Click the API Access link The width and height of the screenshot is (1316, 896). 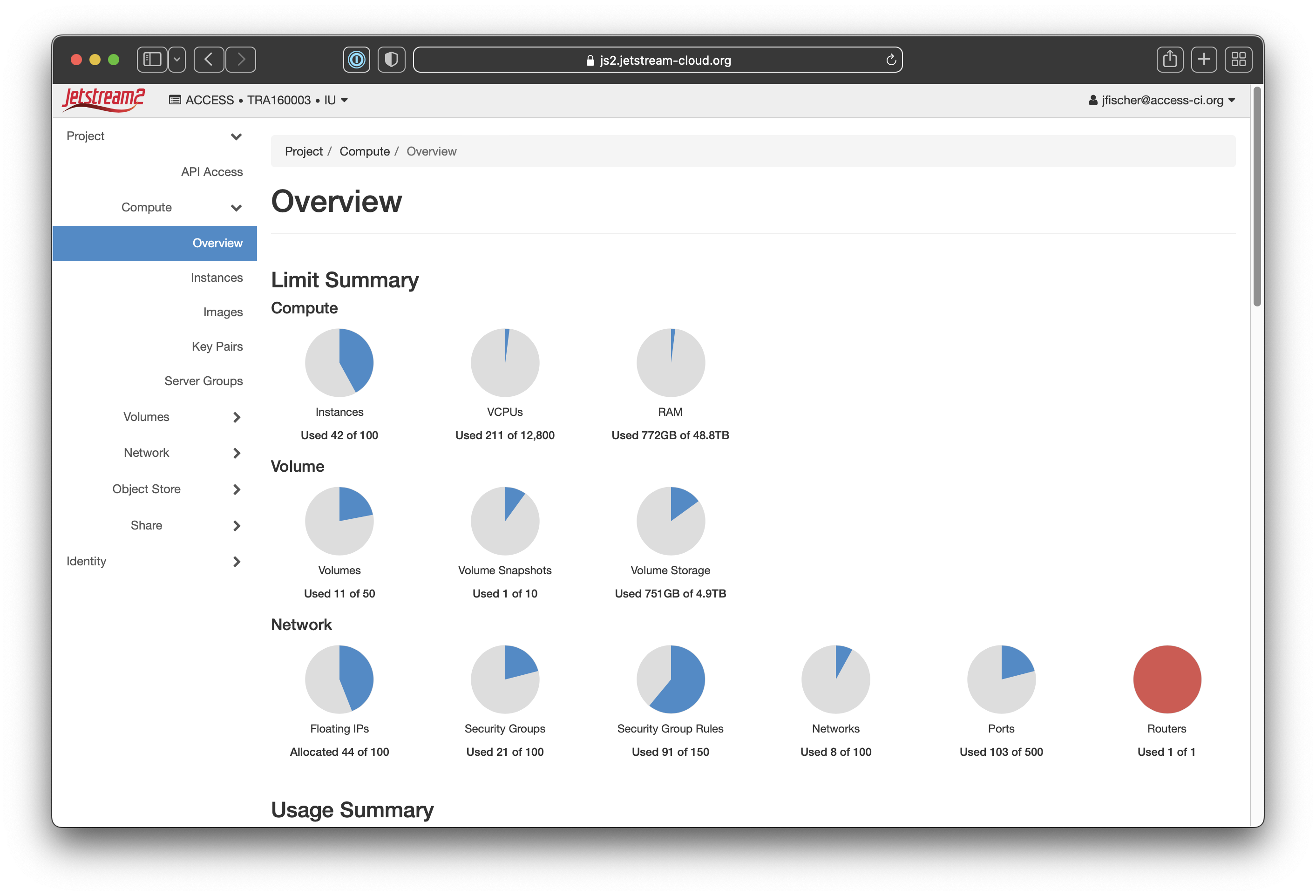pos(212,172)
